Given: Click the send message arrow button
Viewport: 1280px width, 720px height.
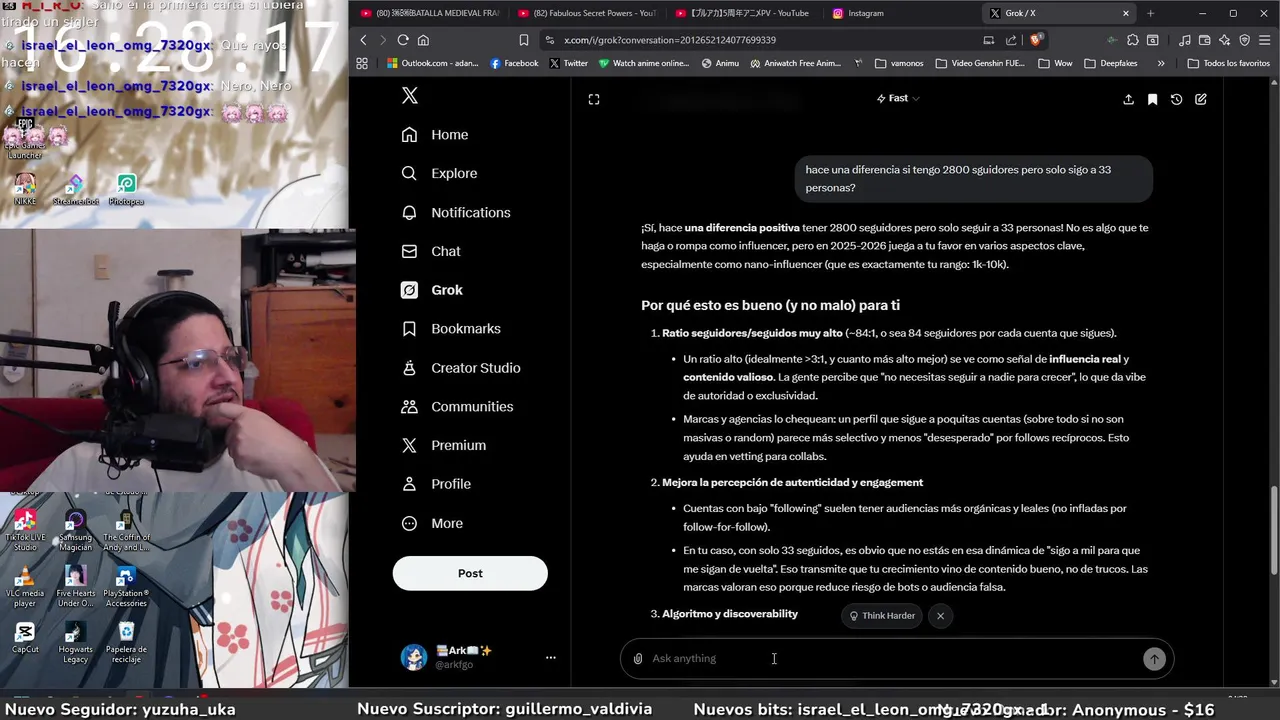Looking at the screenshot, I should pos(1154,658).
